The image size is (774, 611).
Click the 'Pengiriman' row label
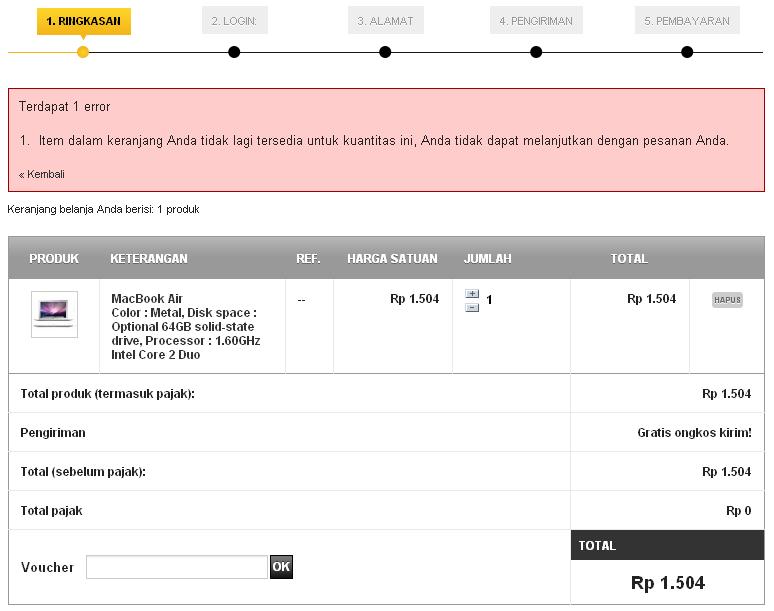[x=53, y=433]
